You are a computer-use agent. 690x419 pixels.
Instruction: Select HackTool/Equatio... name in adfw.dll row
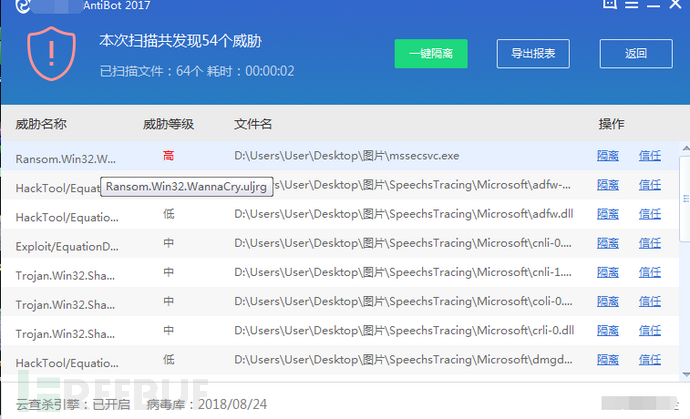(x=67, y=217)
